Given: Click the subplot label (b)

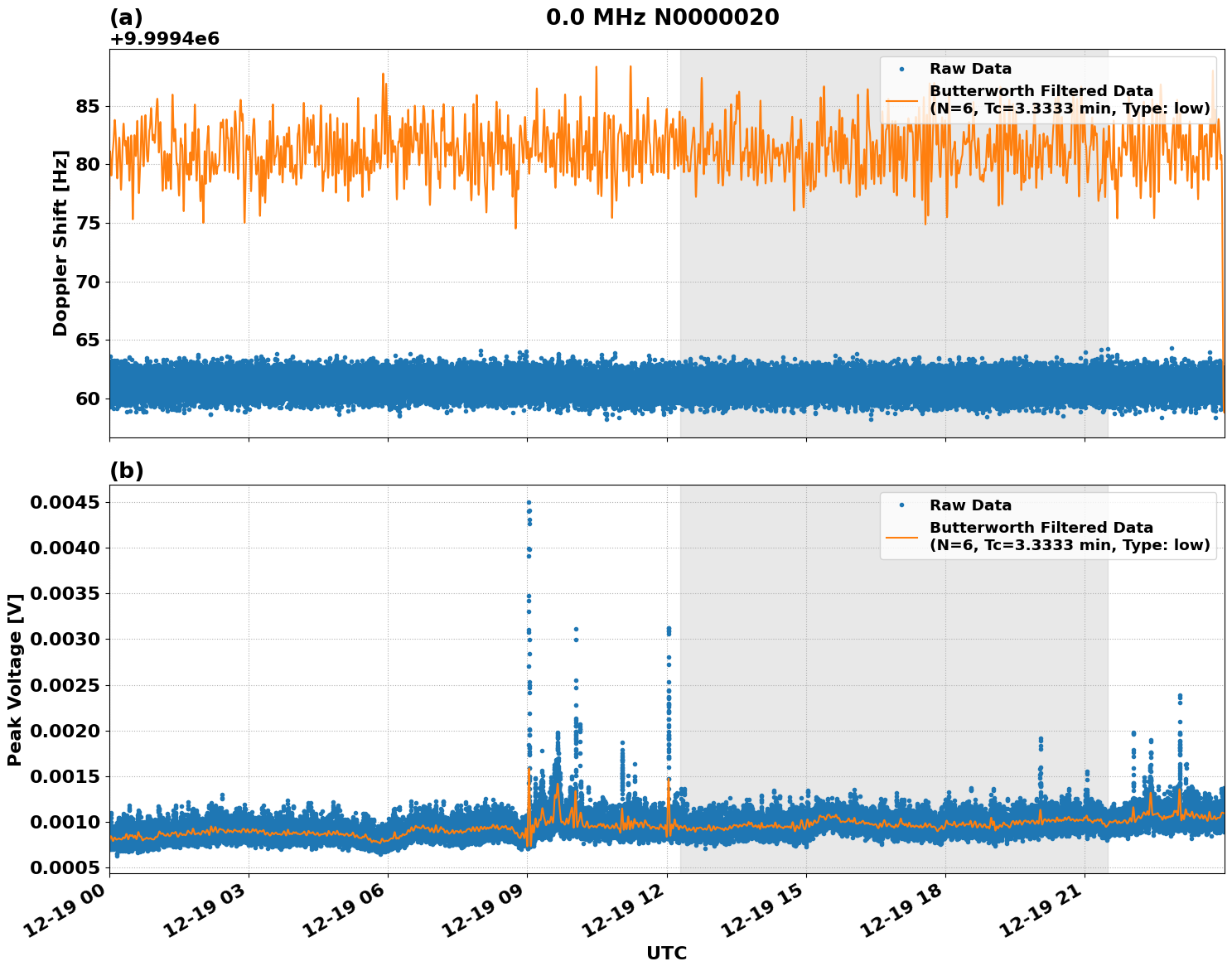Looking at the screenshot, I should click(127, 470).
